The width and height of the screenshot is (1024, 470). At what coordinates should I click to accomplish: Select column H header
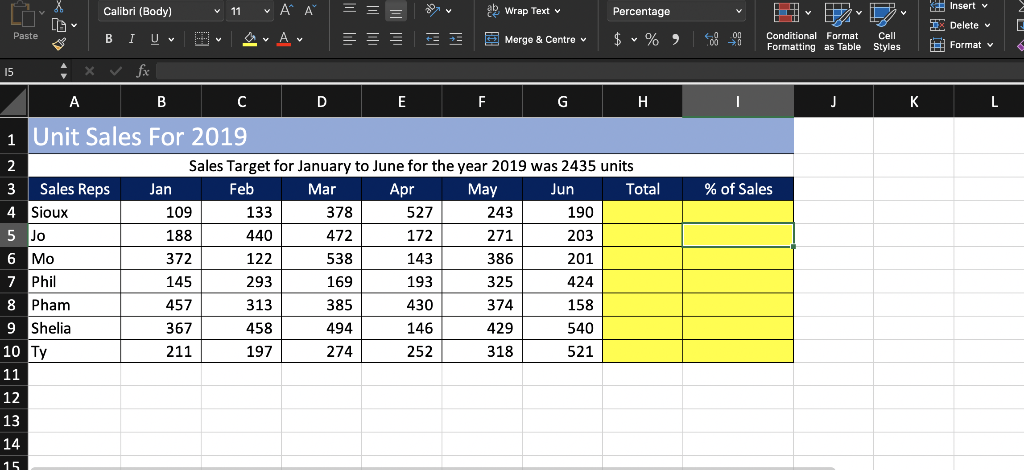(643, 101)
